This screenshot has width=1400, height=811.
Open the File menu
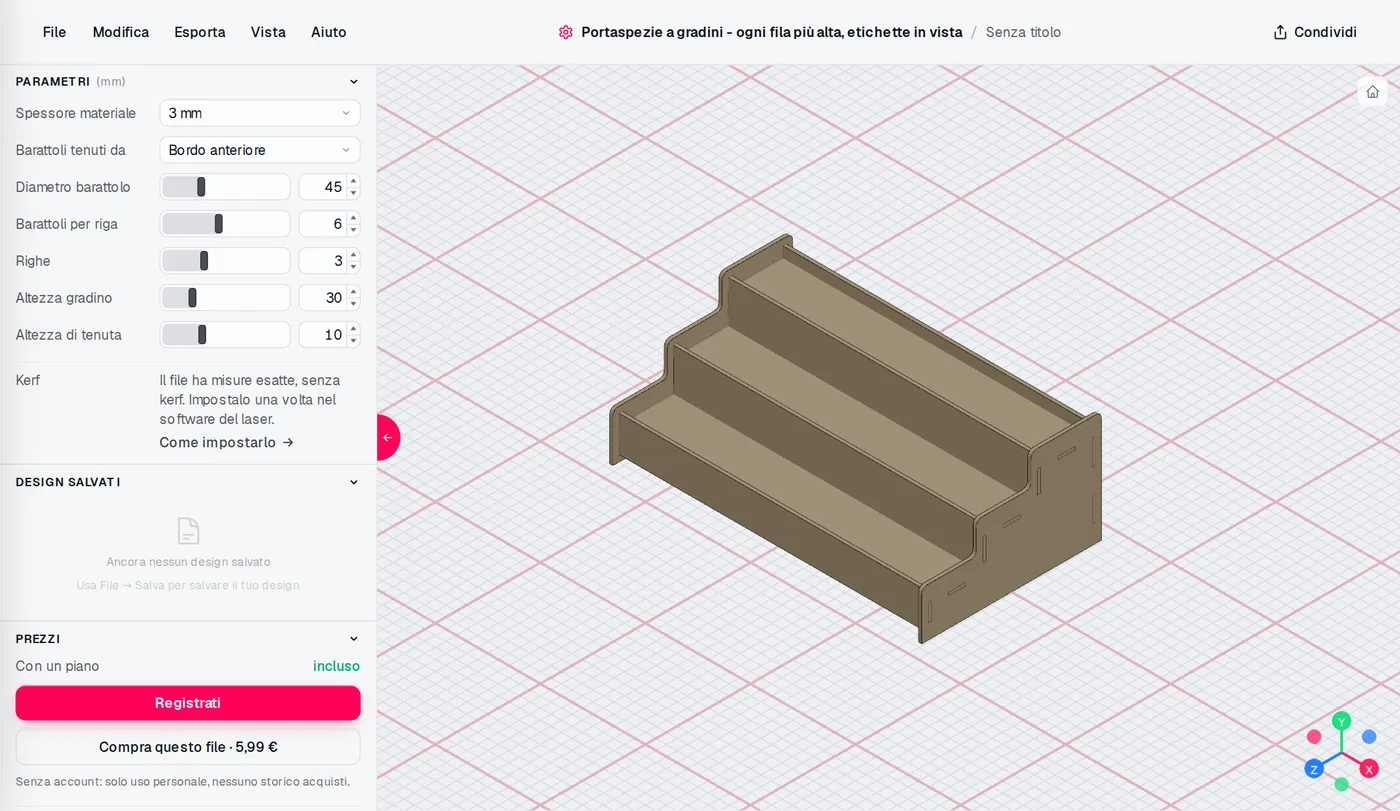point(54,32)
